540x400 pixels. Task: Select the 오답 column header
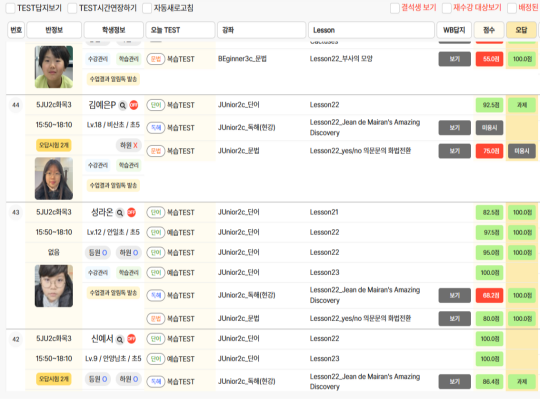(521, 30)
